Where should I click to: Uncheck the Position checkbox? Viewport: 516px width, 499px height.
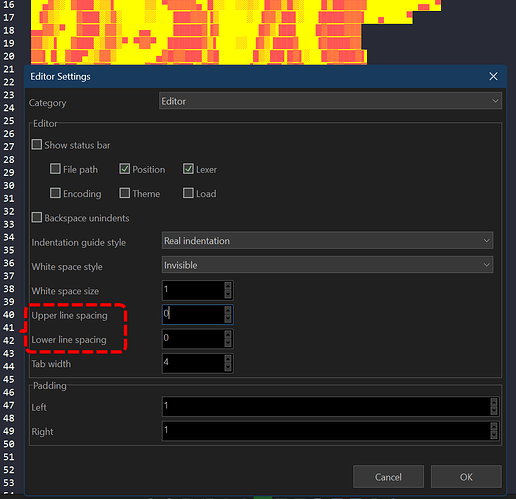[125, 169]
